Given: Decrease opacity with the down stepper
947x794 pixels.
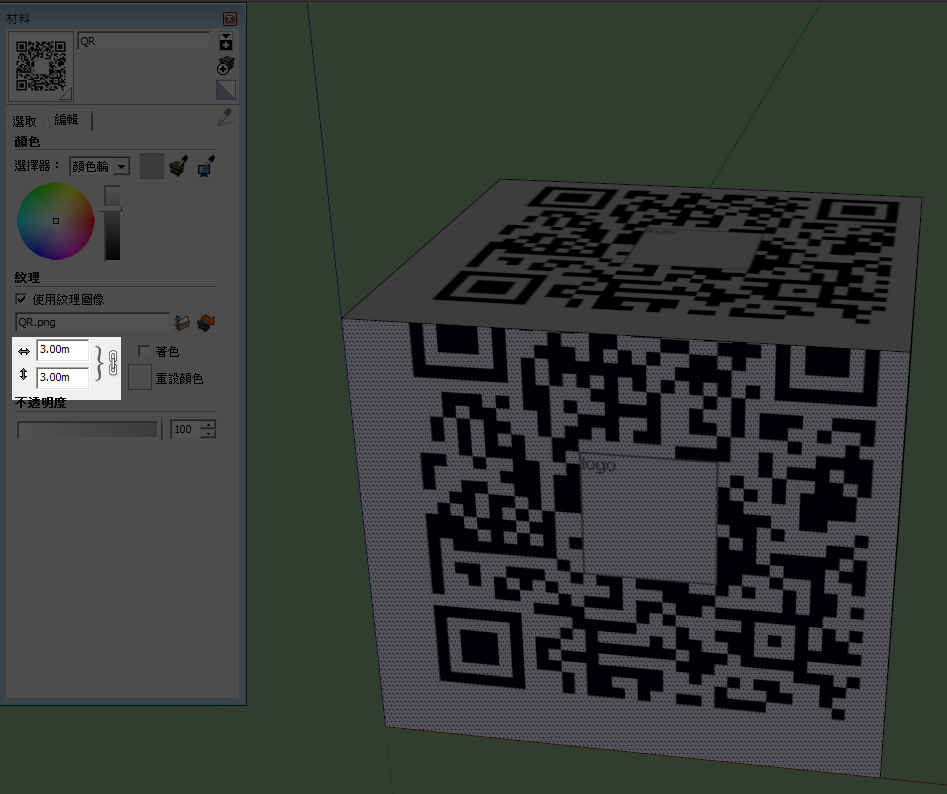Looking at the screenshot, I should [x=208, y=434].
